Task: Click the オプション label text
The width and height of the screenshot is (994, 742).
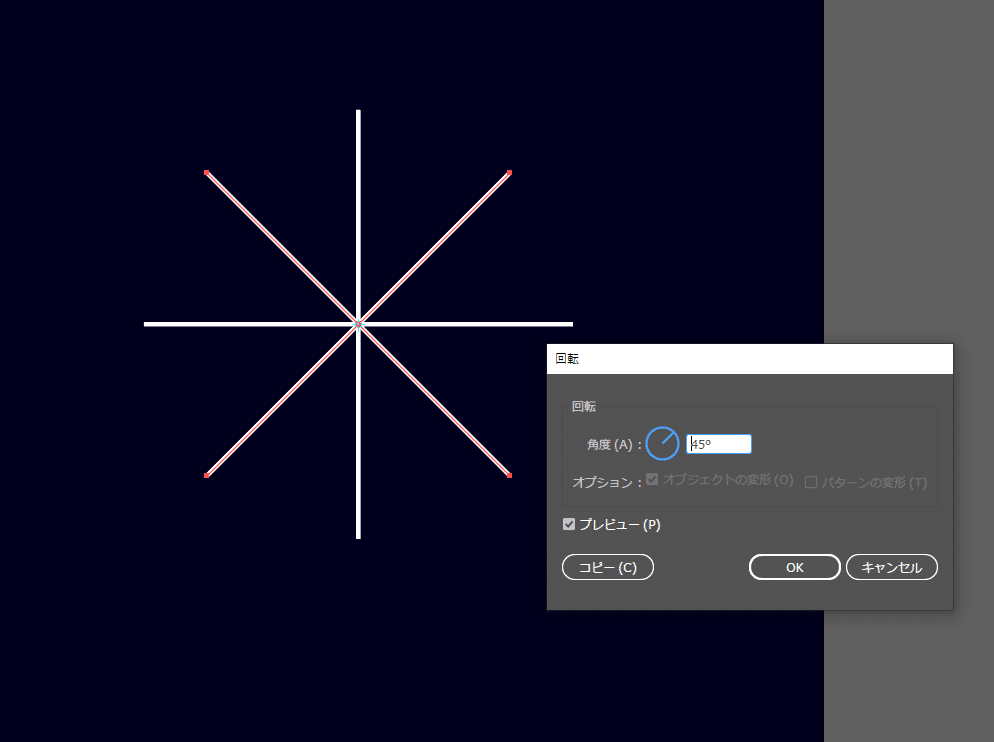Action: pyautogui.click(x=606, y=483)
